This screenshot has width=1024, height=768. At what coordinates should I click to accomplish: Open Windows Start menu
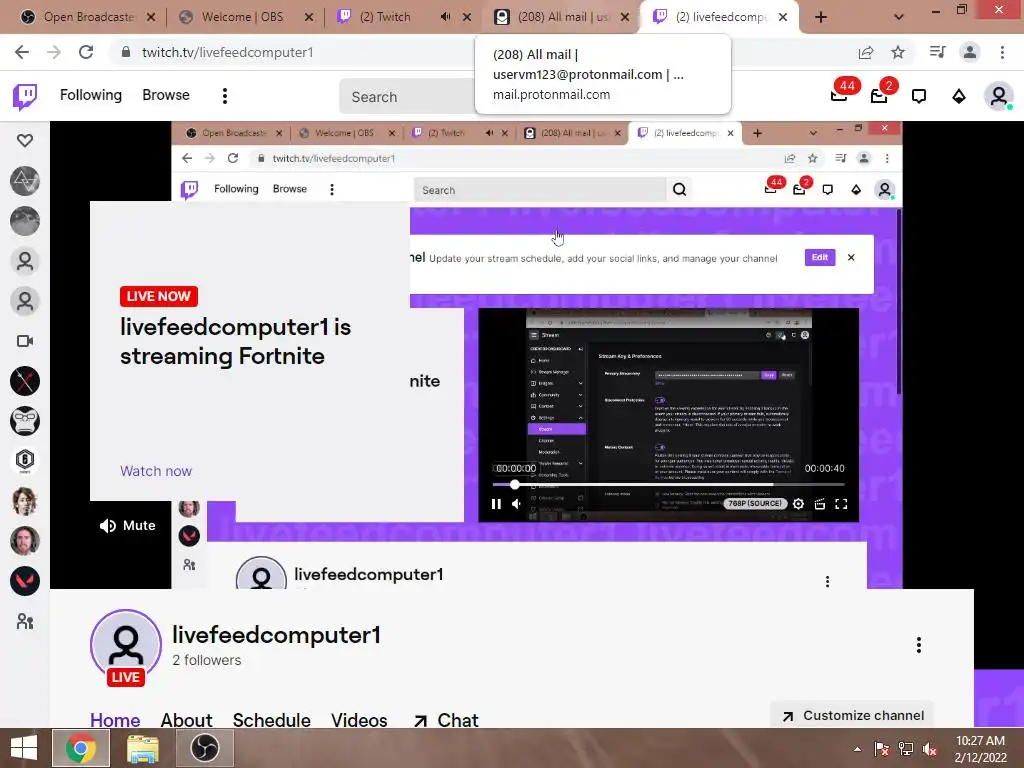pos(24,748)
